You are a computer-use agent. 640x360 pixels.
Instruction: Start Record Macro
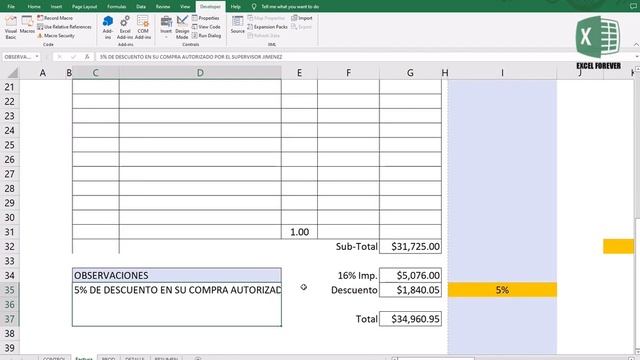(x=55, y=18)
